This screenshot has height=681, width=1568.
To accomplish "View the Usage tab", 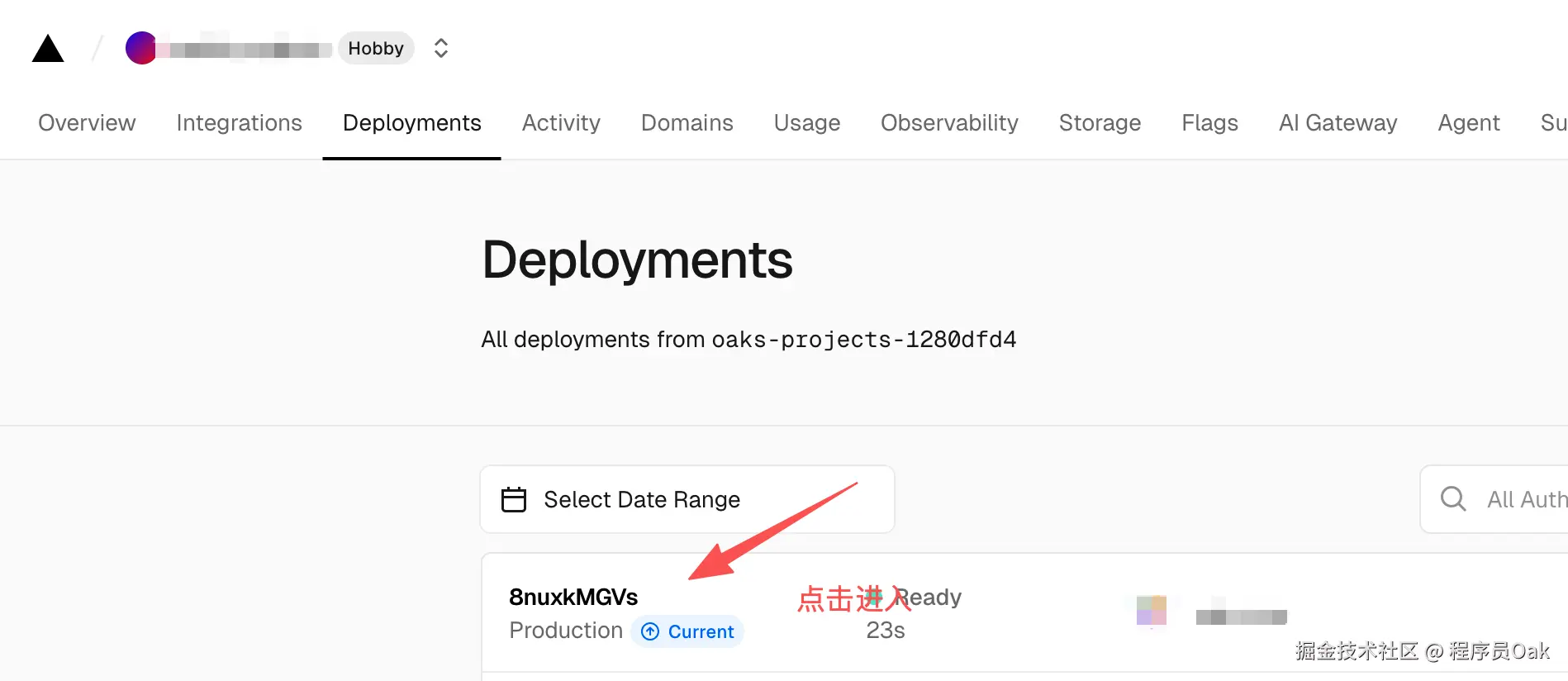I will [806, 122].
